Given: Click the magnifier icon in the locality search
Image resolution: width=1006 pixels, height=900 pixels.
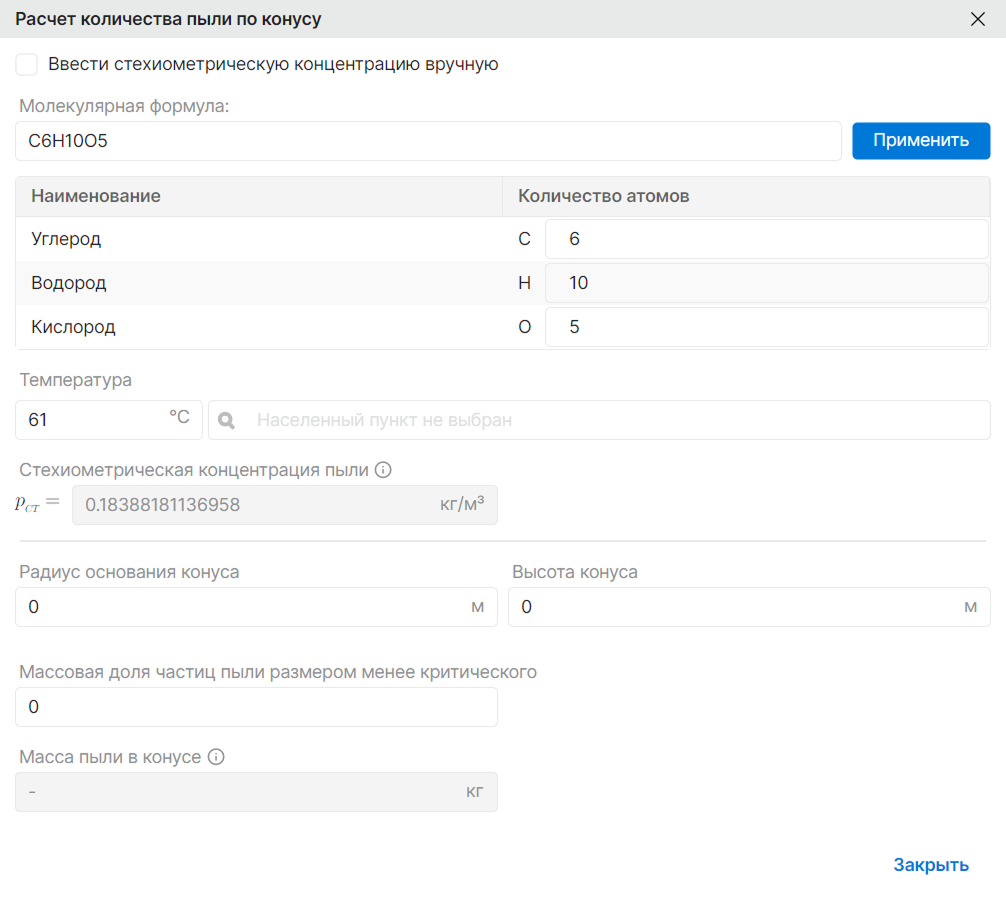Looking at the screenshot, I should click(x=226, y=420).
